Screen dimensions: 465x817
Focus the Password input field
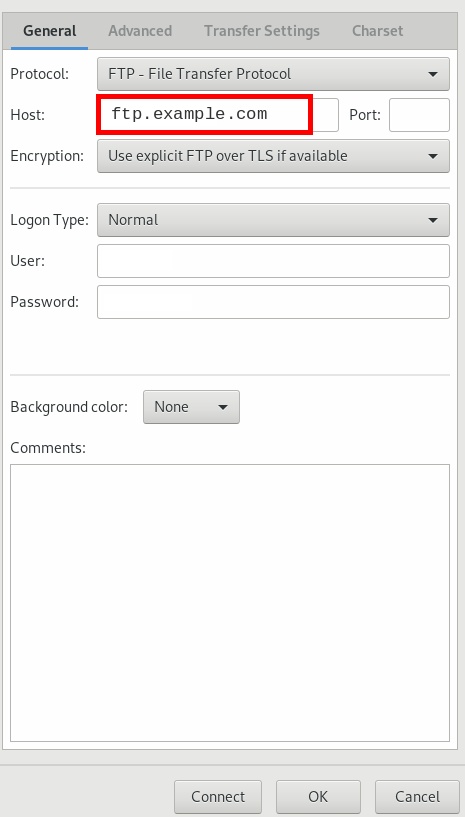[x=273, y=302]
